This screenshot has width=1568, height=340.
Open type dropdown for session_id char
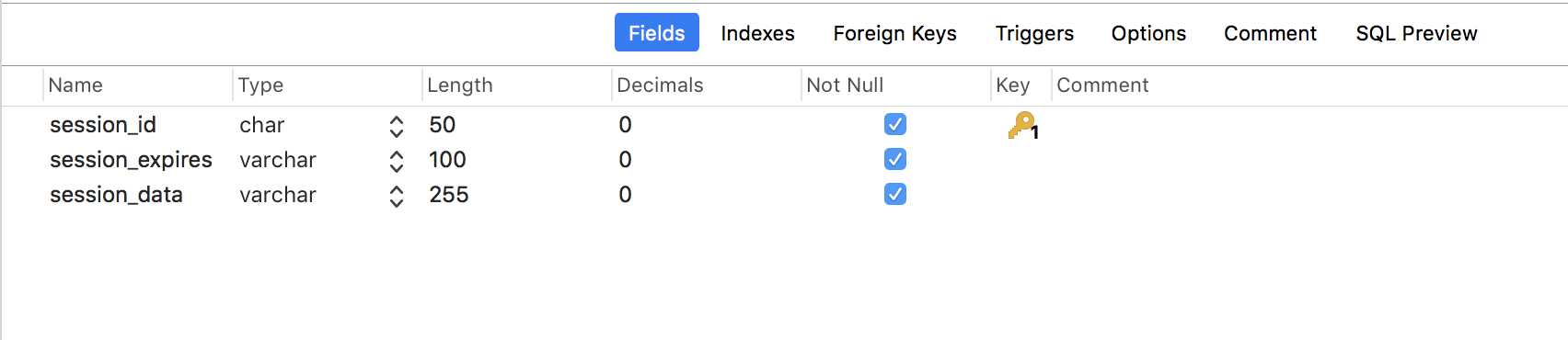(397, 126)
